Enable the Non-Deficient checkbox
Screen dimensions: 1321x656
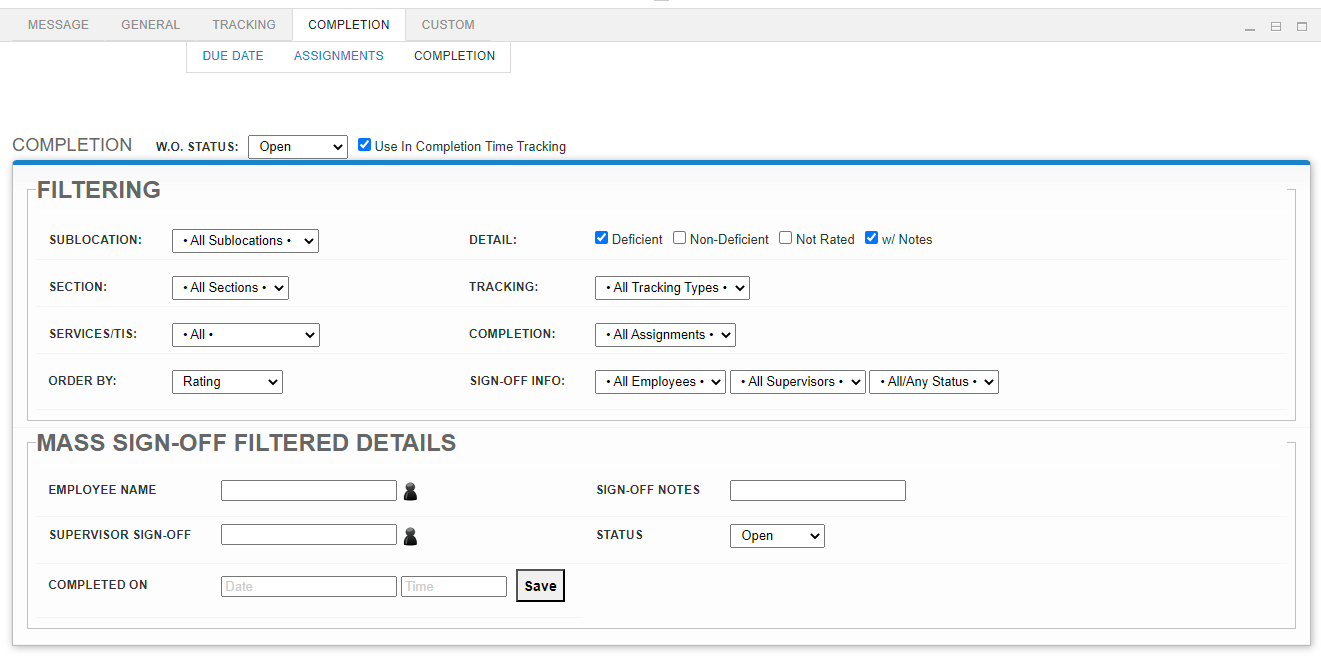679,238
